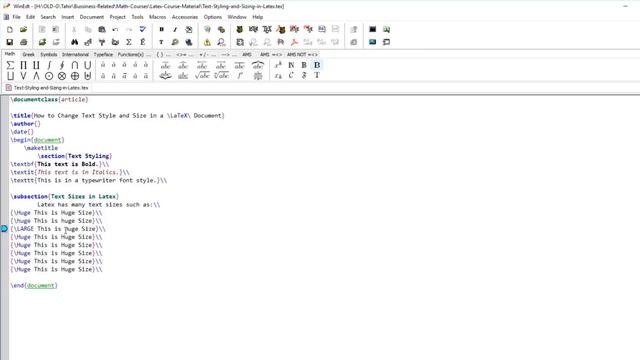Open the Insert menu

click(68, 17)
